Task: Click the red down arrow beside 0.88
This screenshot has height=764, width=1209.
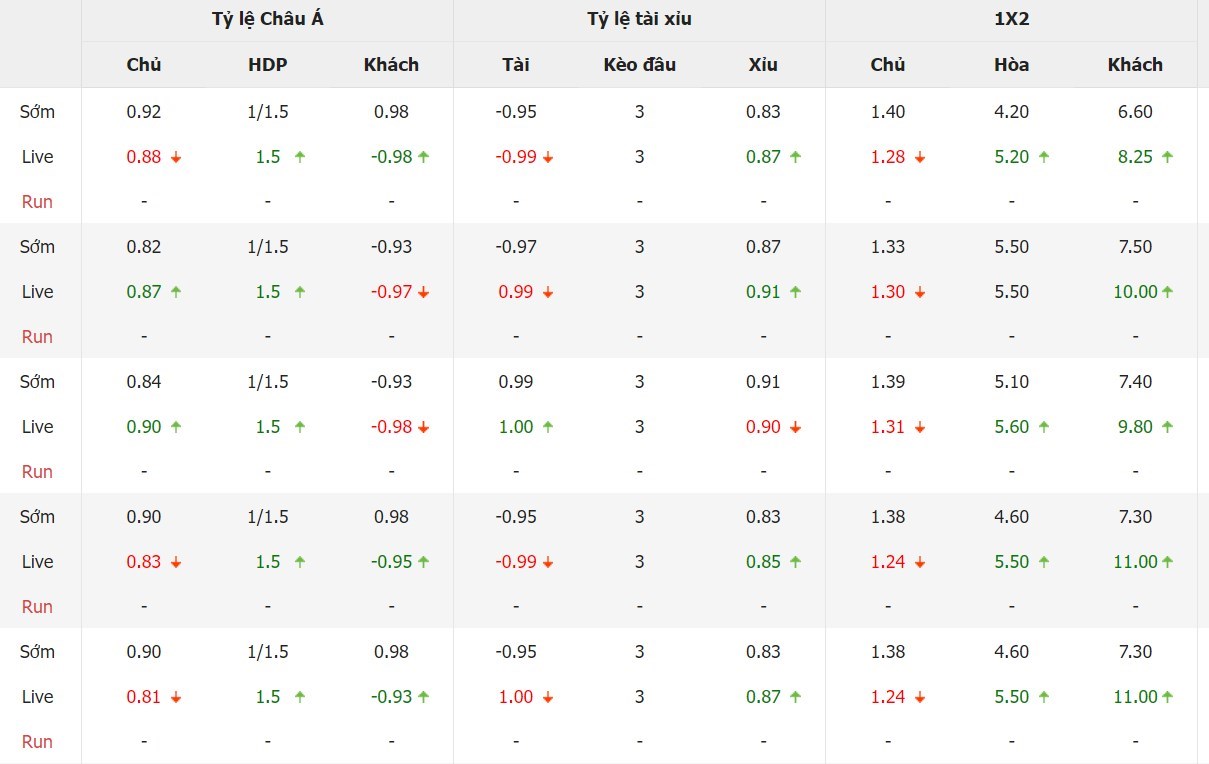Action: [176, 157]
